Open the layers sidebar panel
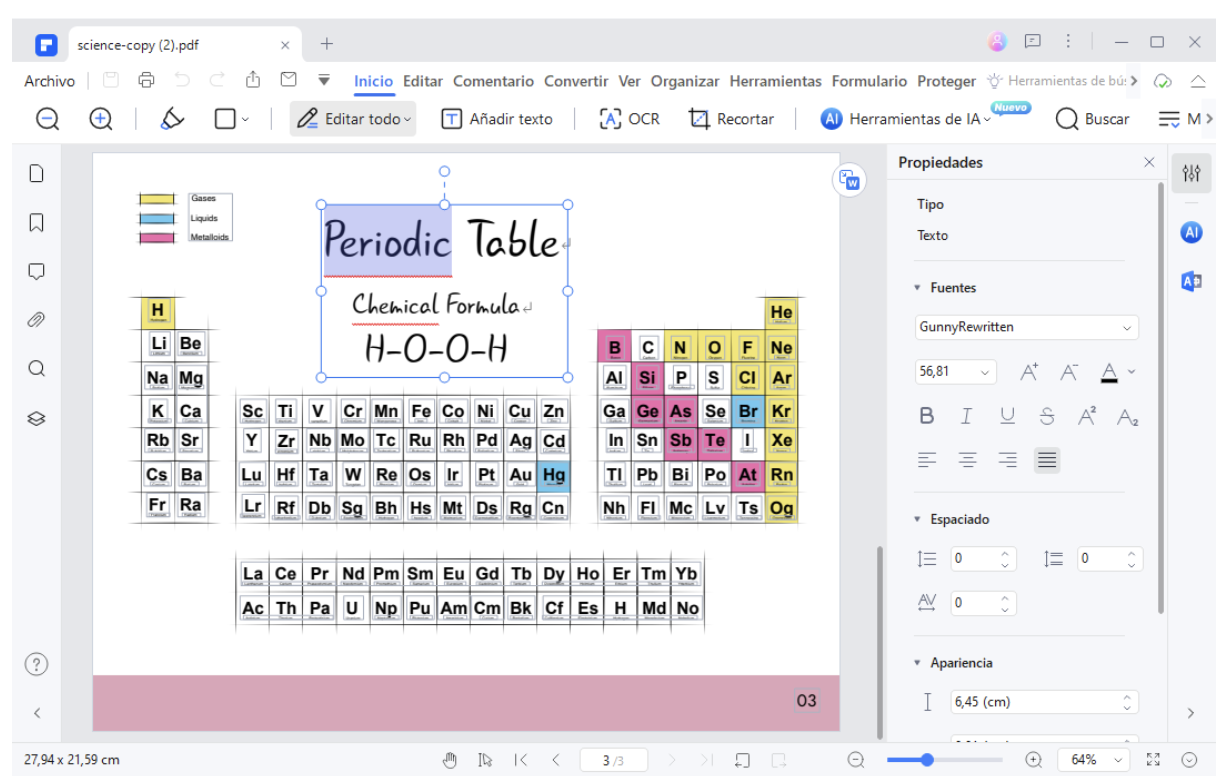This screenshot has height=776, width=1230. click(x=37, y=418)
